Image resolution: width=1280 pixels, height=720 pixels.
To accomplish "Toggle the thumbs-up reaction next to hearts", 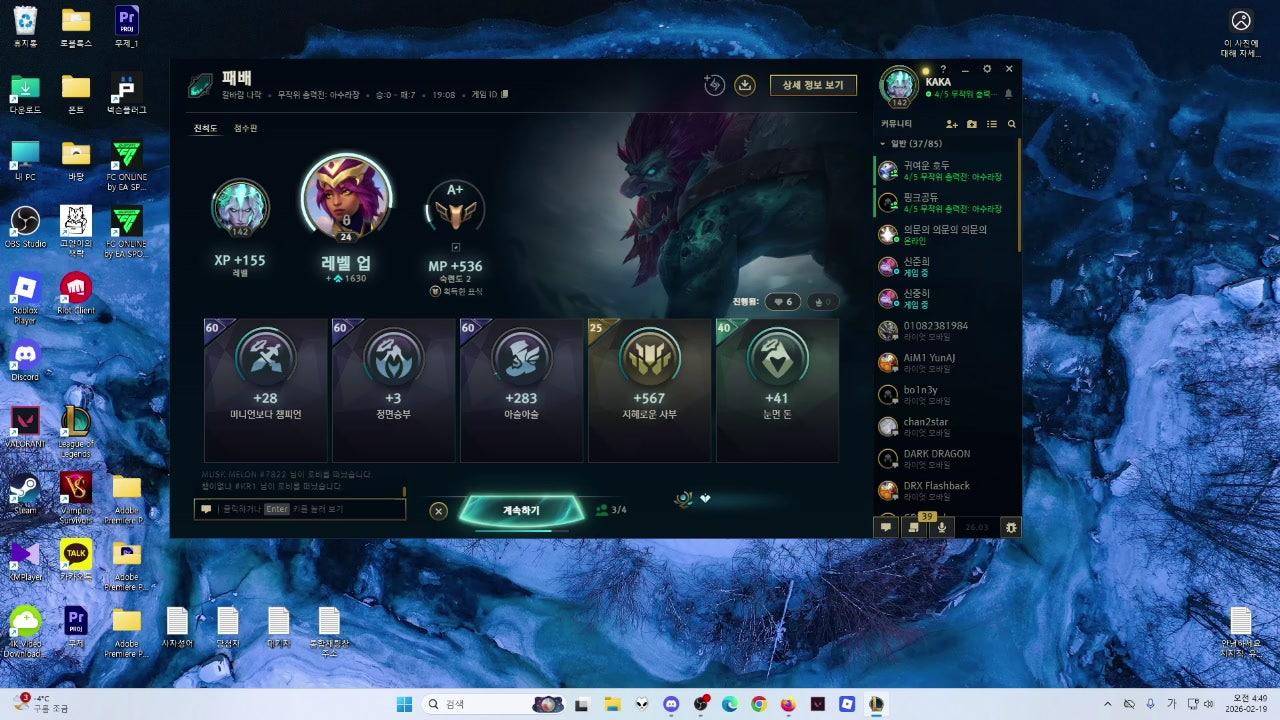I will click(x=820, y=301).
